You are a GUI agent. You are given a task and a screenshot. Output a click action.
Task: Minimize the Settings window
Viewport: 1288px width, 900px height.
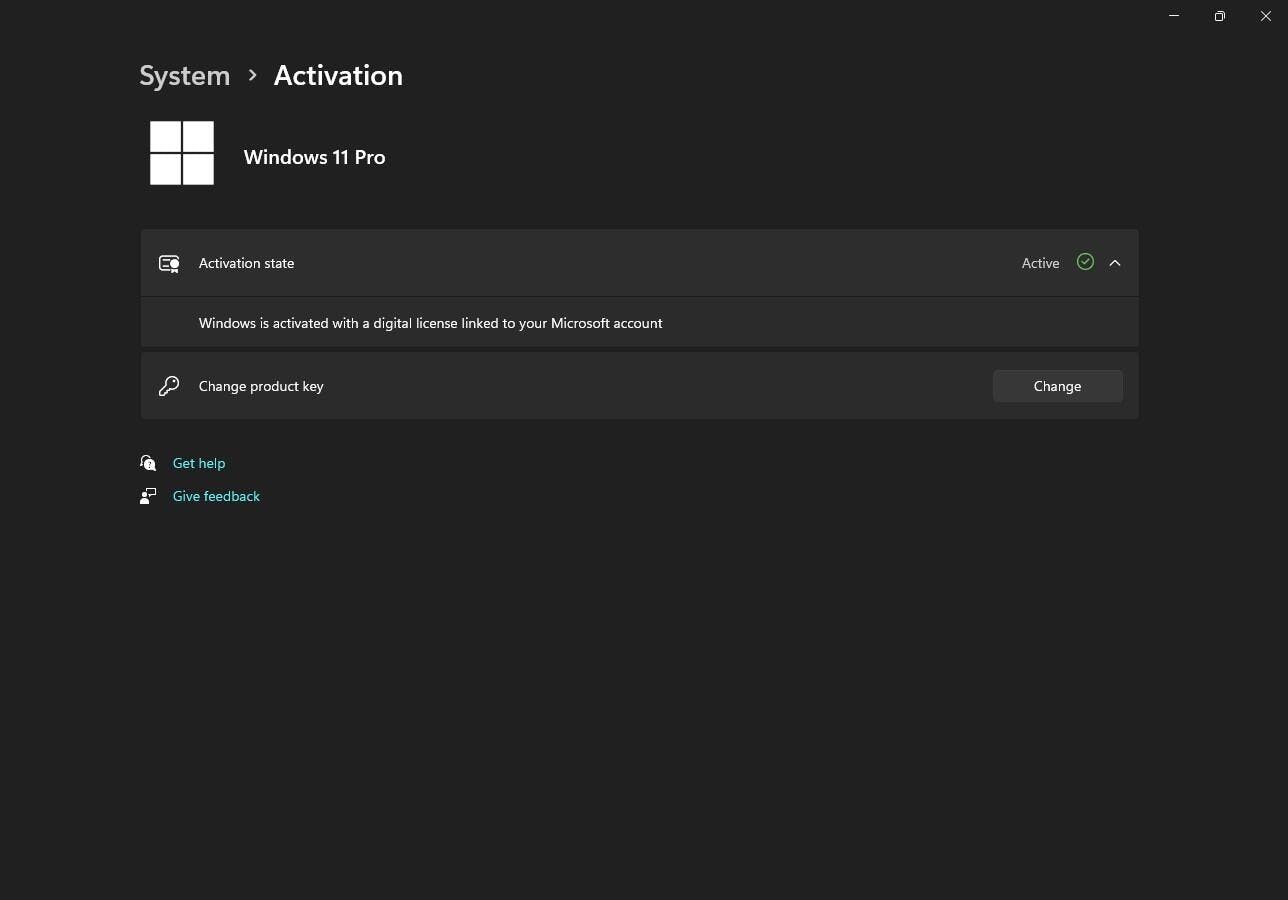coord(1174,16)
